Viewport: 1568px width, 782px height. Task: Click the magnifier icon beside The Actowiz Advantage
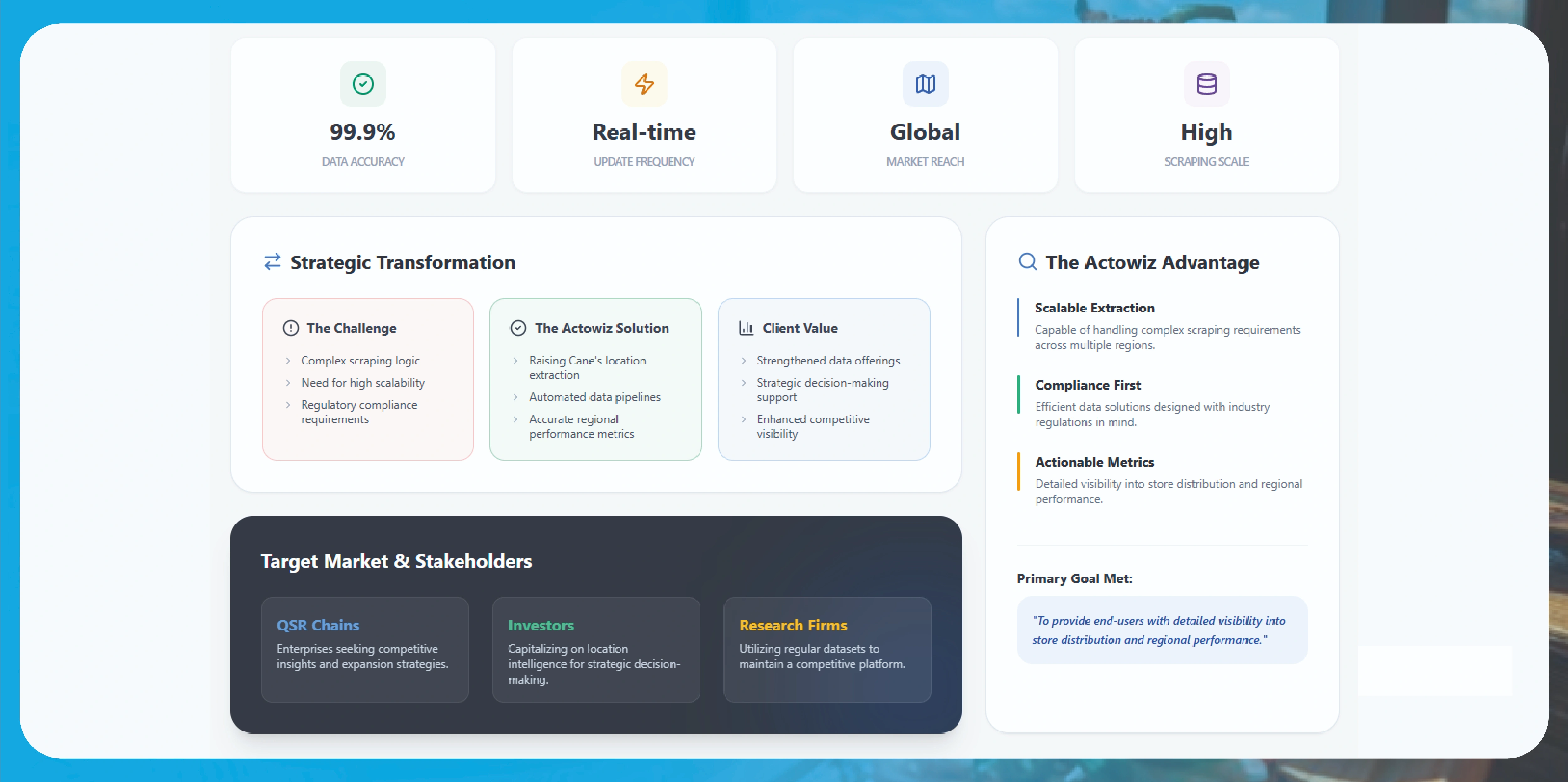[1027, 262]
